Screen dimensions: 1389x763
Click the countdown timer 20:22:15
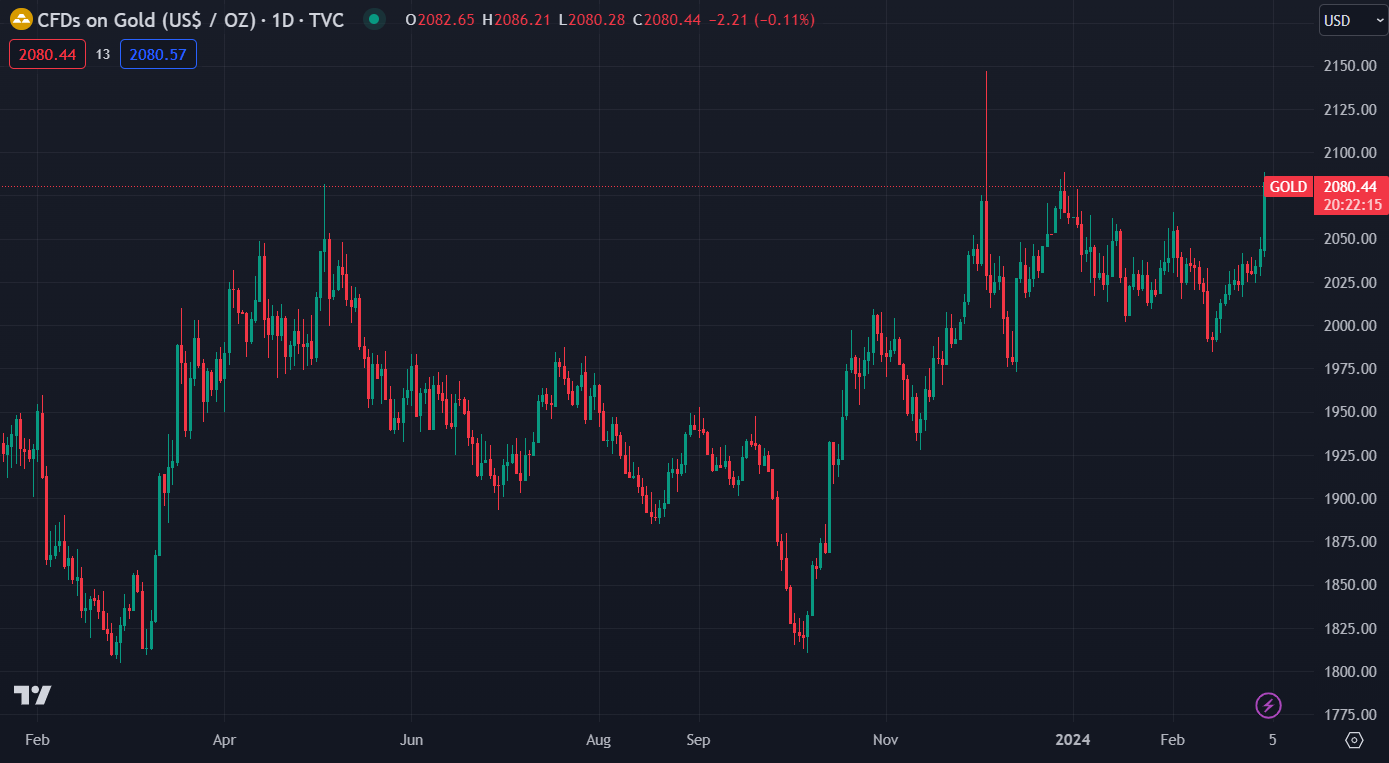[1352, 204]
